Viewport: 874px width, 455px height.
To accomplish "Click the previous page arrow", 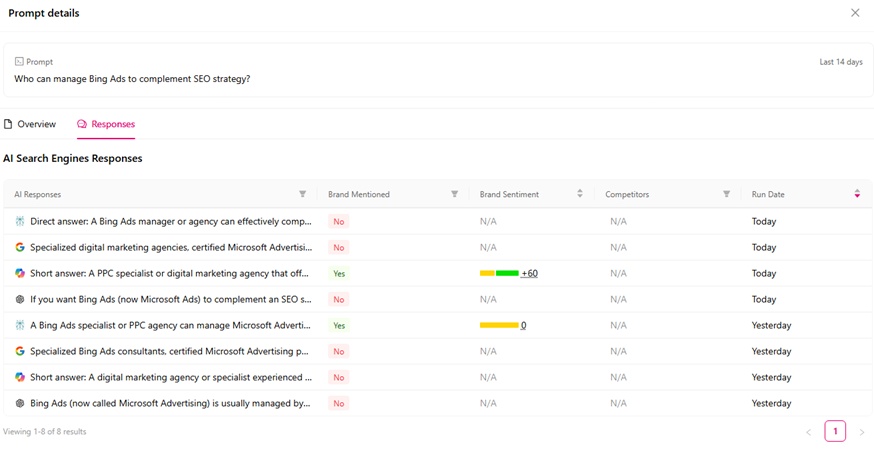I will point(809,432).
